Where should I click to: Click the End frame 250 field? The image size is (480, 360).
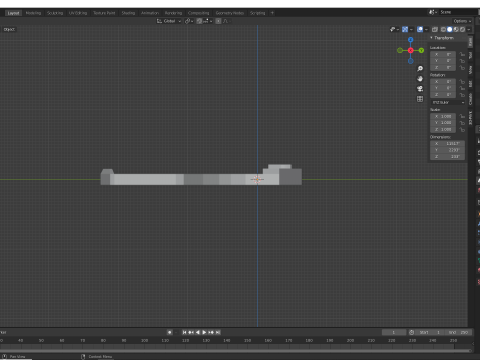click(x=458, y=332)
